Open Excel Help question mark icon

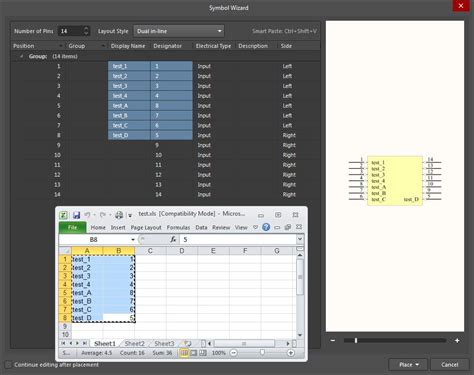click(x=266, y=227)
